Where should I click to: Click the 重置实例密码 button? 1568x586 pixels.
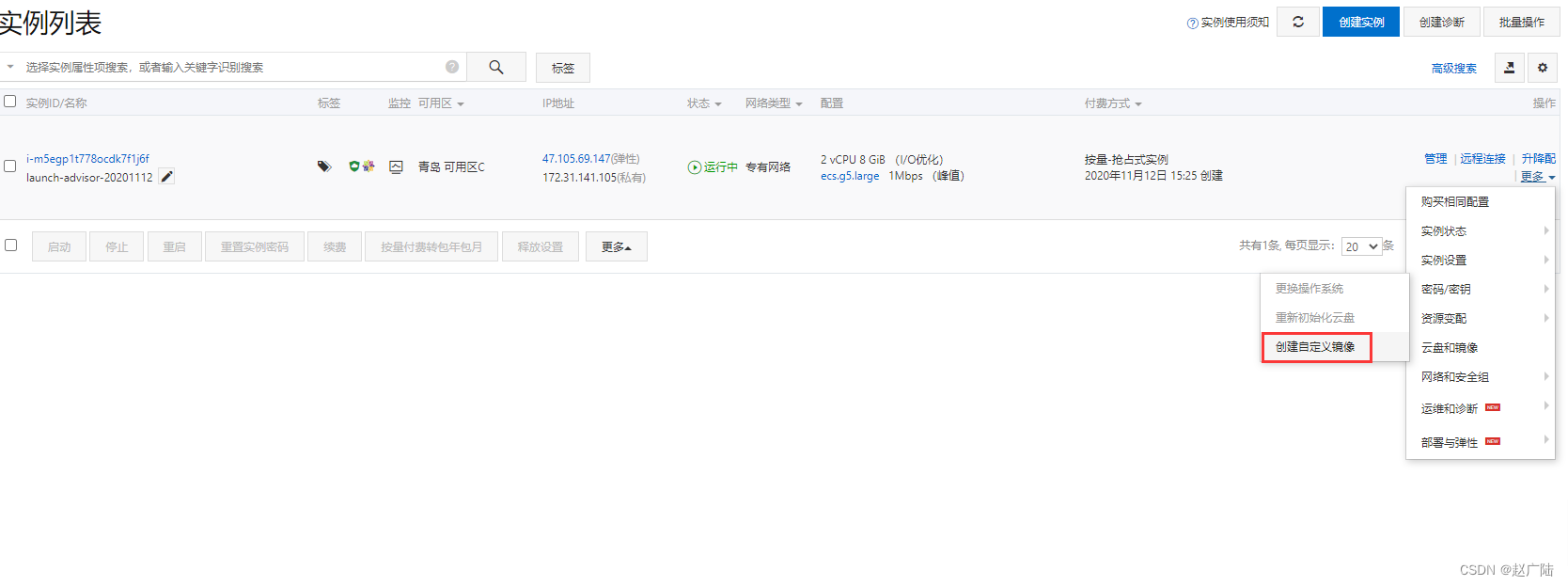[x=255, y=246]
